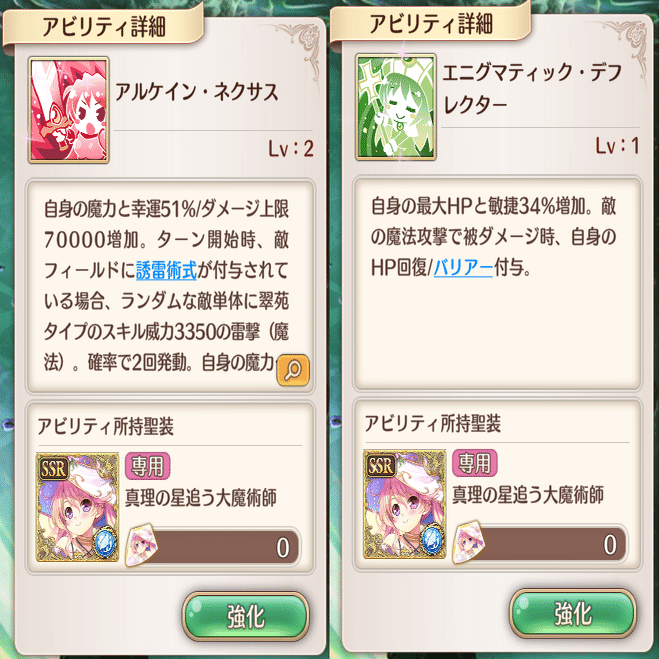659x659 pixels.
Task: Tap the left panel's character shard icon
Action: click(x=142, y=546)
